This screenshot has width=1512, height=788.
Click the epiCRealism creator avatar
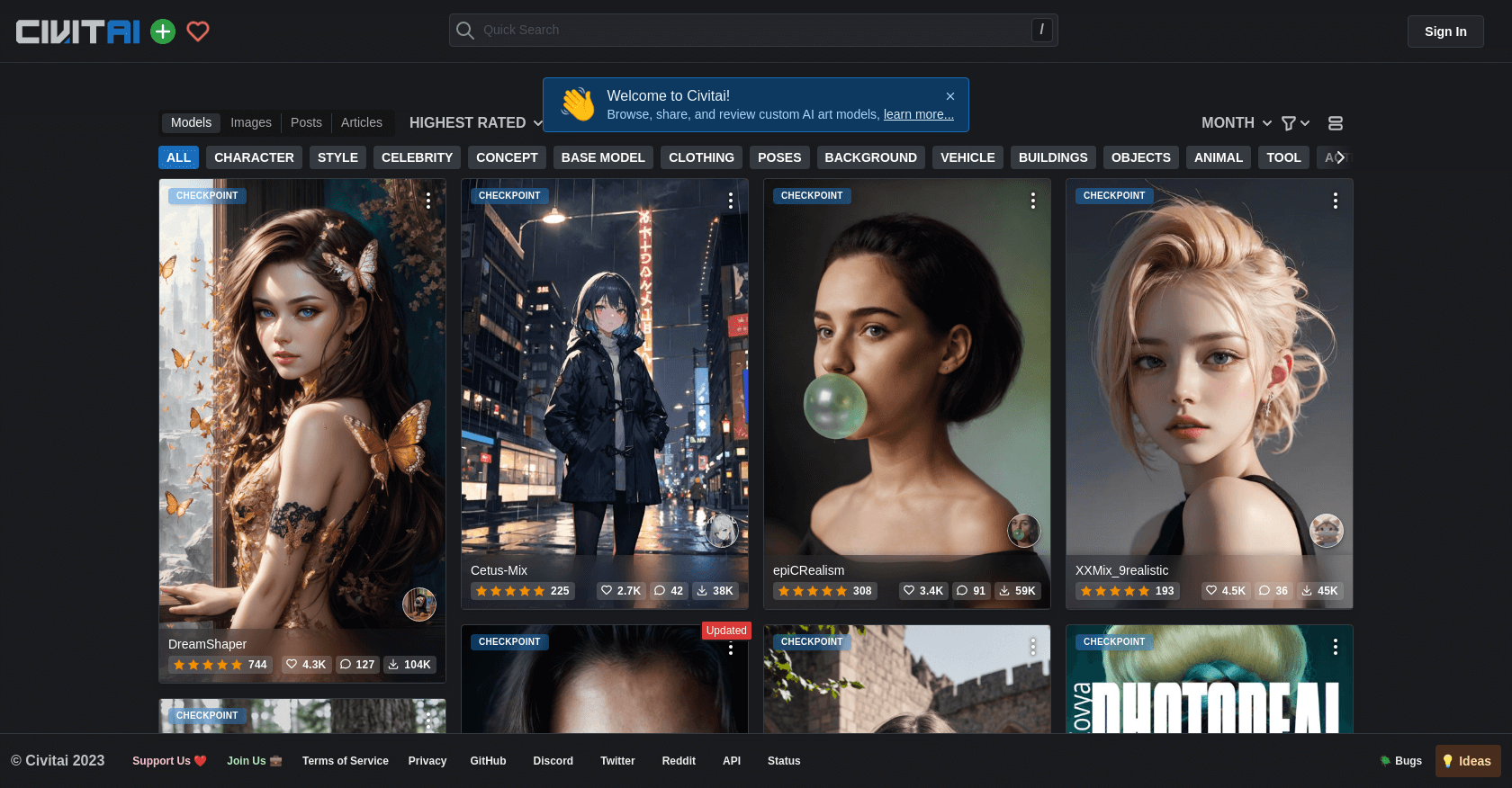1023,531
